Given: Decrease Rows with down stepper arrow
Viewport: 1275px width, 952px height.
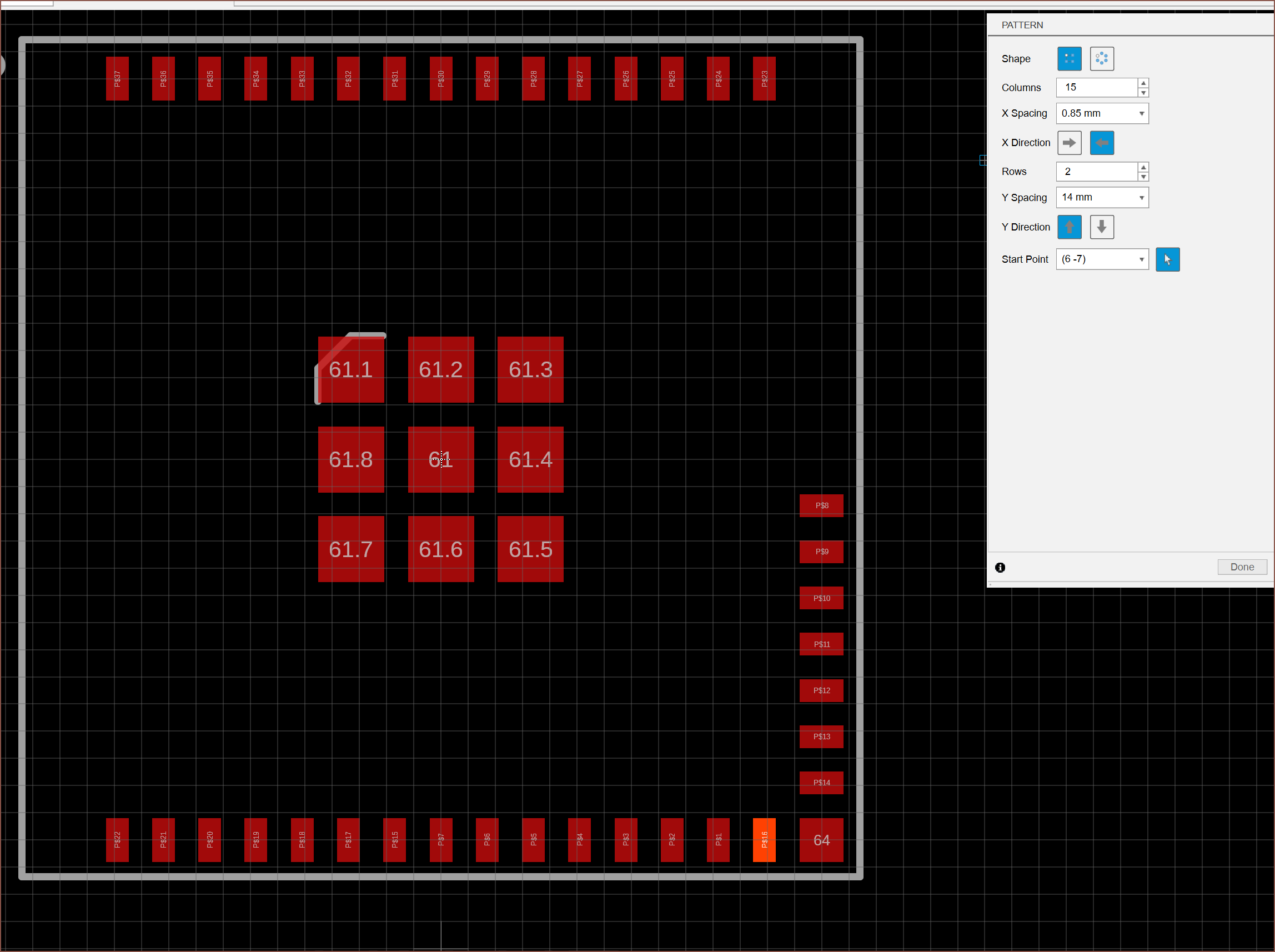Looking at the screenshot, I should (x=1143, y=176).
